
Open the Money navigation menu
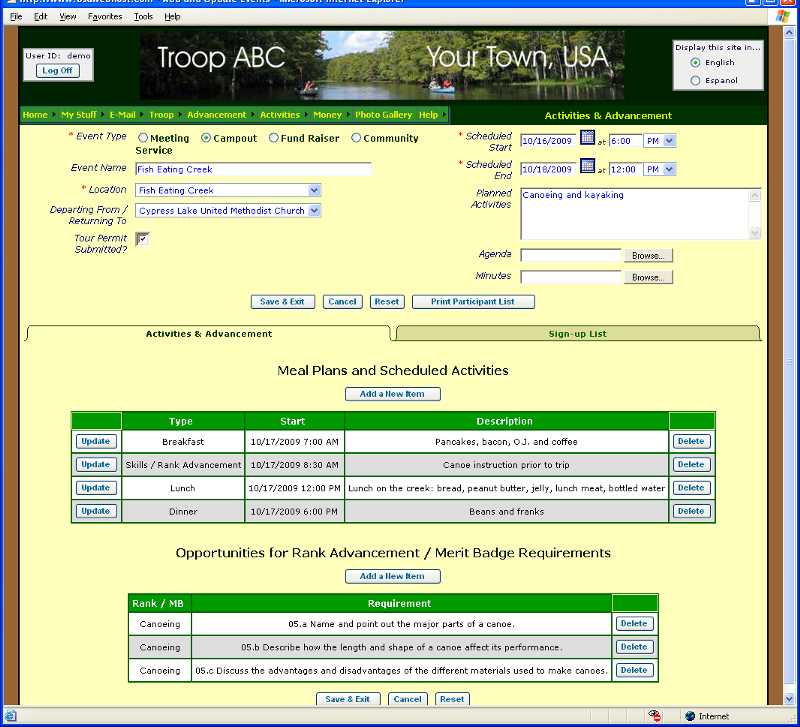328,115
